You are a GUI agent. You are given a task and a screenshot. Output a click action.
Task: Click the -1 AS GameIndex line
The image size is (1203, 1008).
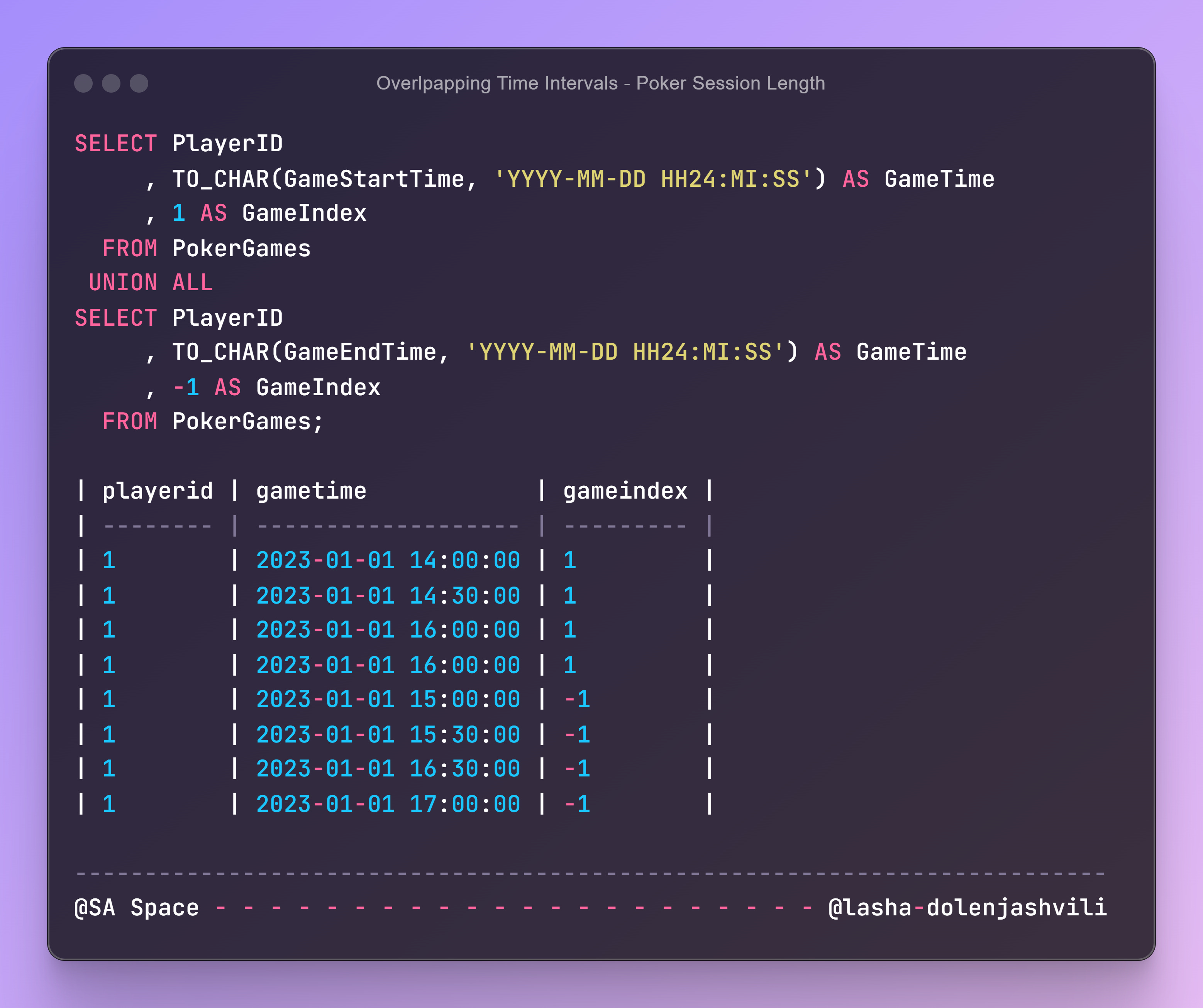276,387
